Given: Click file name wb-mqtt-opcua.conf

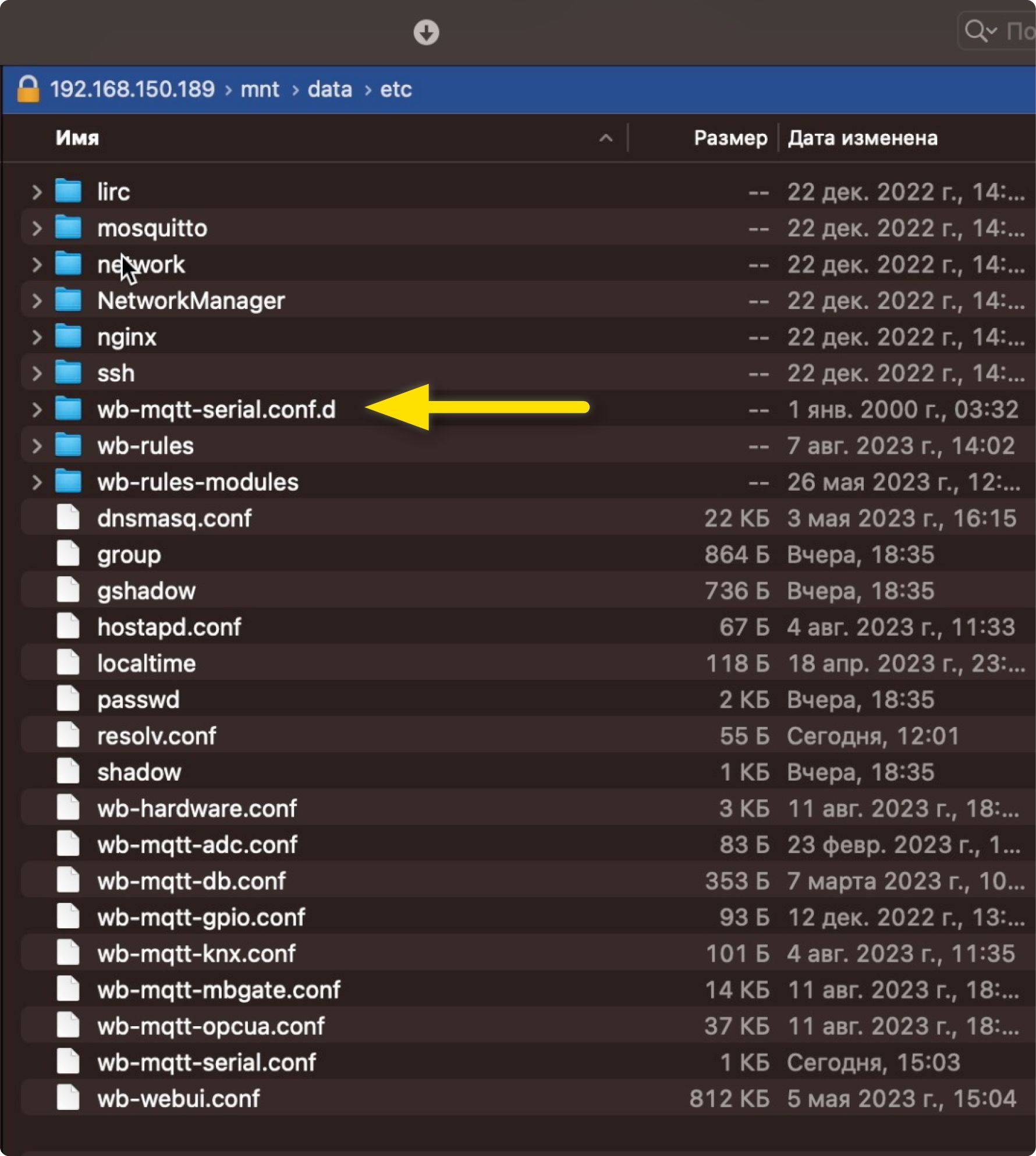Looking at the screenshot, I should coord(211,1026).
